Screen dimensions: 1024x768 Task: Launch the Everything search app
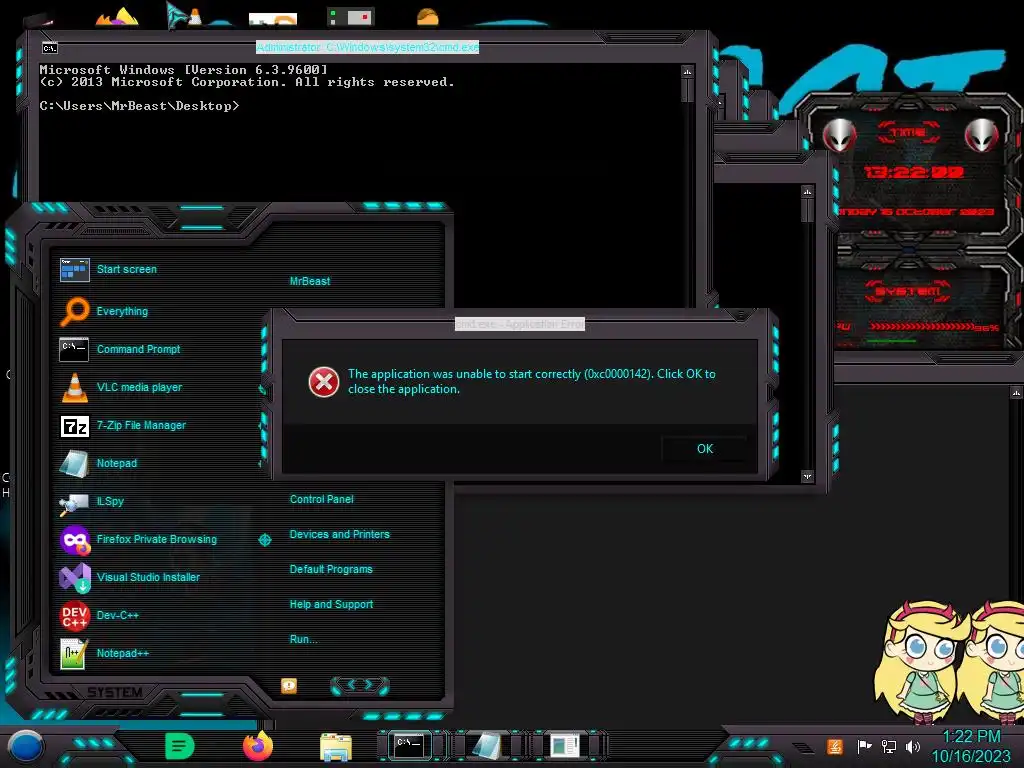104,312
